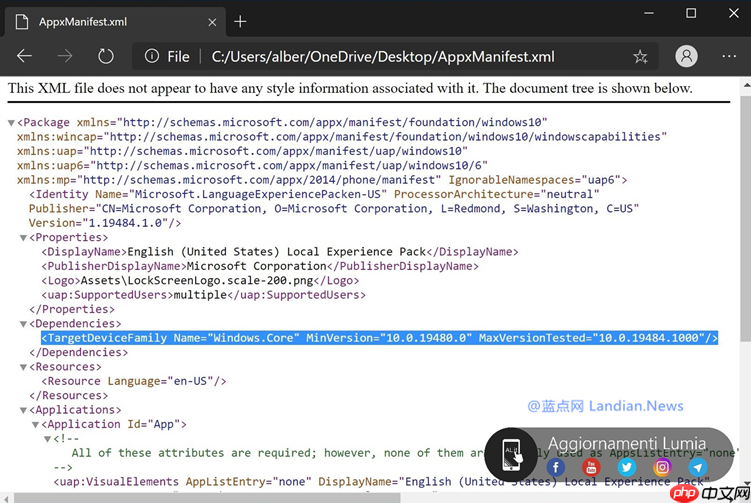The image size is (751, 503).
Task: Close the browser window
Action: tap(733, 13)
